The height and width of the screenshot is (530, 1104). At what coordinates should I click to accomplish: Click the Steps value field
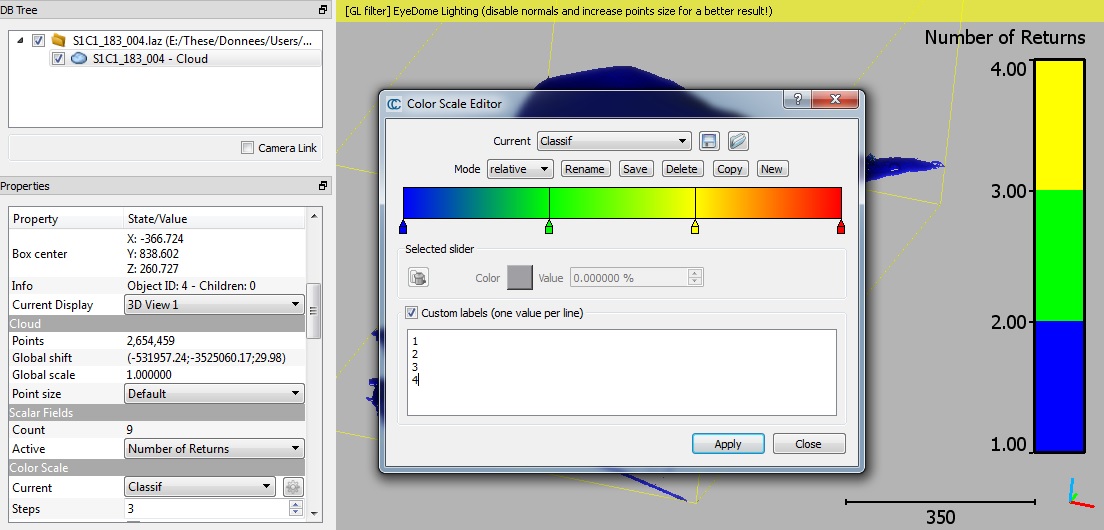point(207,509)
